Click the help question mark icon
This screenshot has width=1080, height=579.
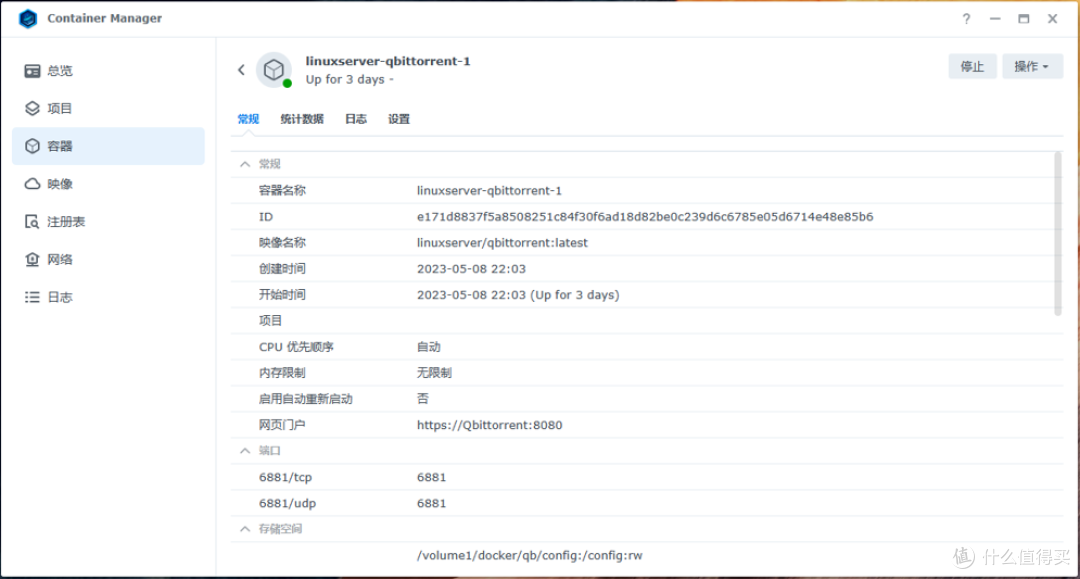(x=966, y=18)
